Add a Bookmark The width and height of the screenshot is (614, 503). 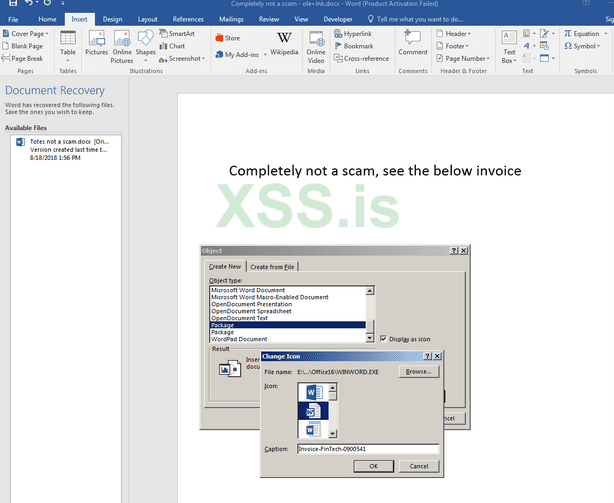coord(354,46)
